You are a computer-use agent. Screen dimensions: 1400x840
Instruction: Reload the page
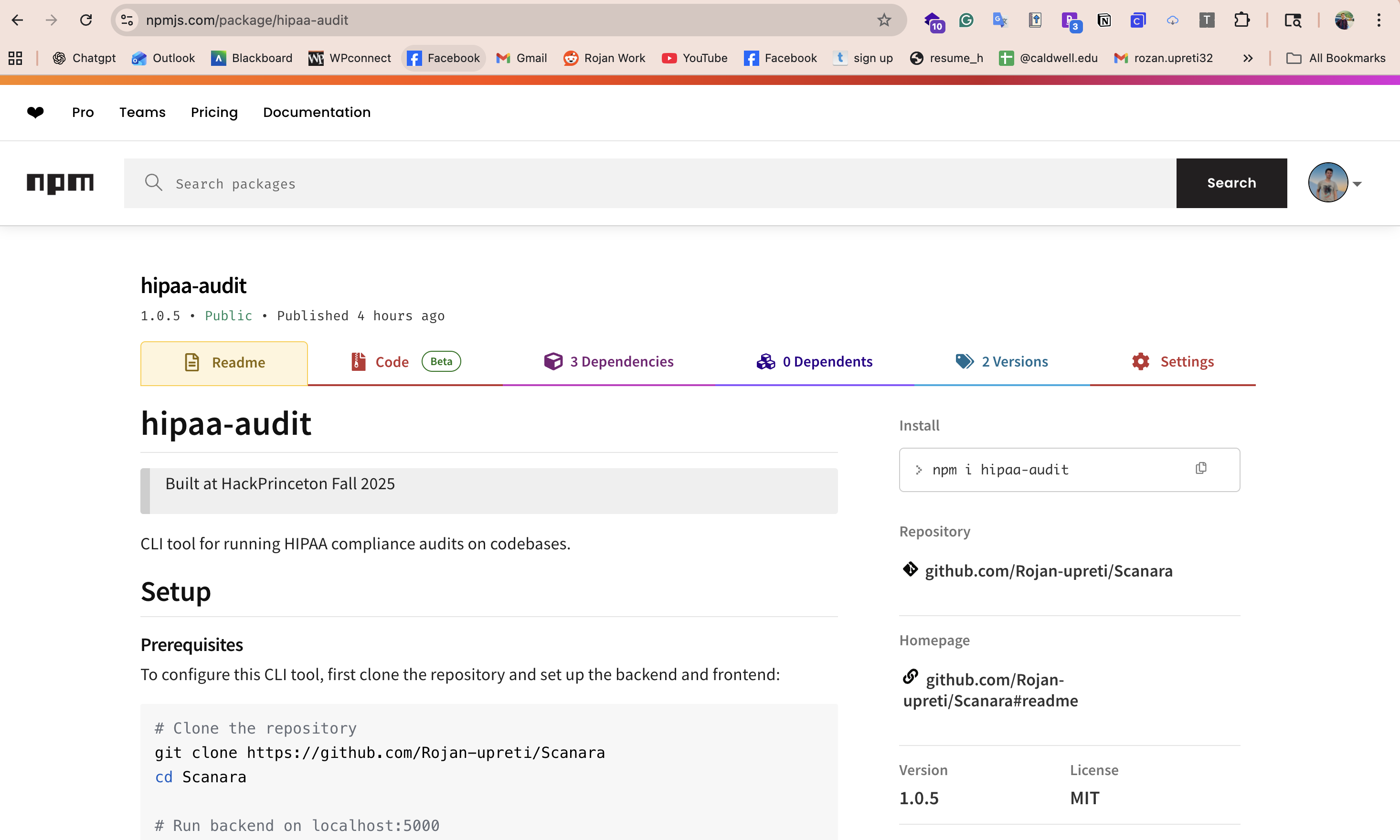pos(86,21)
